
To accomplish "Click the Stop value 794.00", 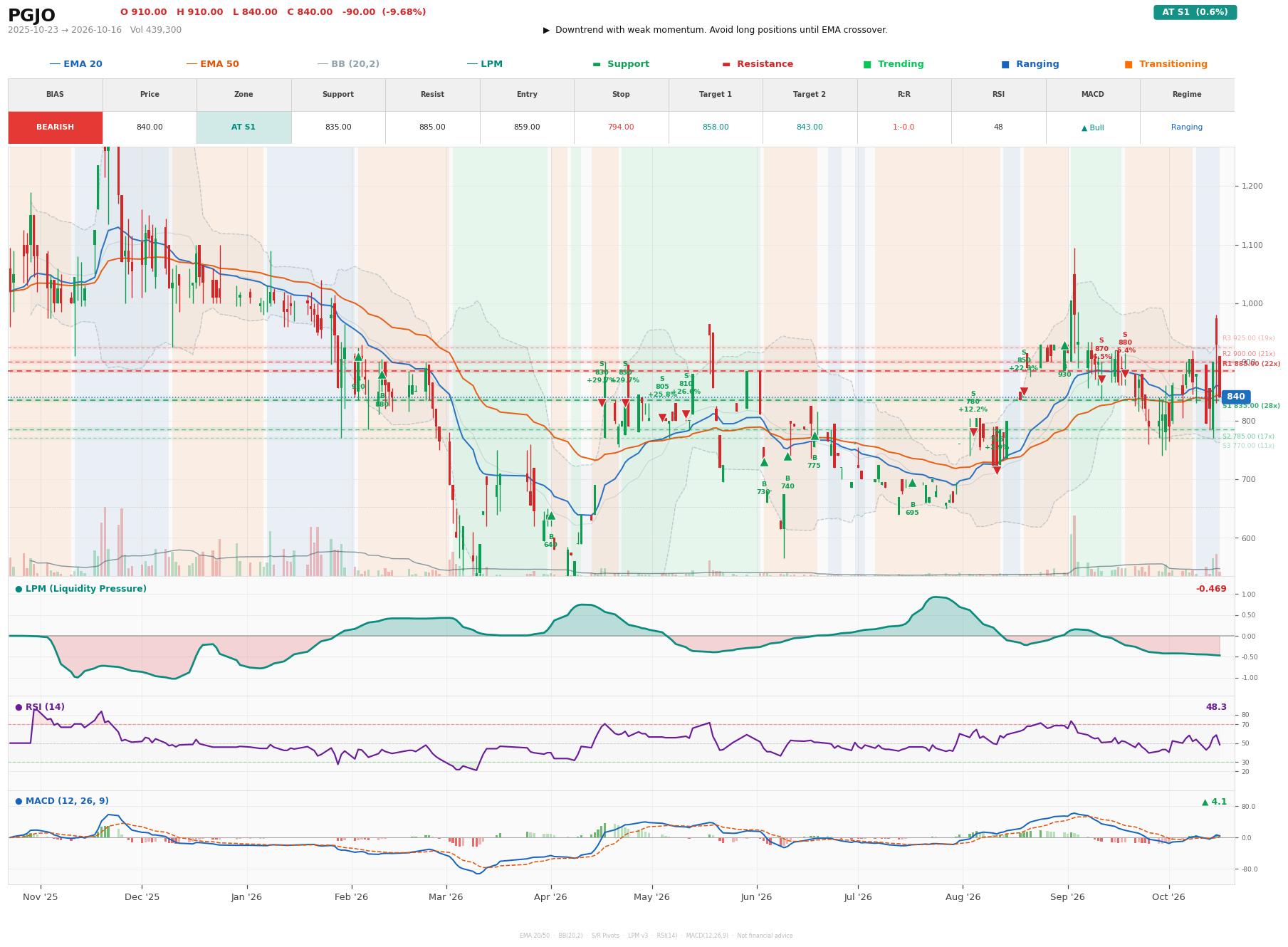I will coord(621,127).
